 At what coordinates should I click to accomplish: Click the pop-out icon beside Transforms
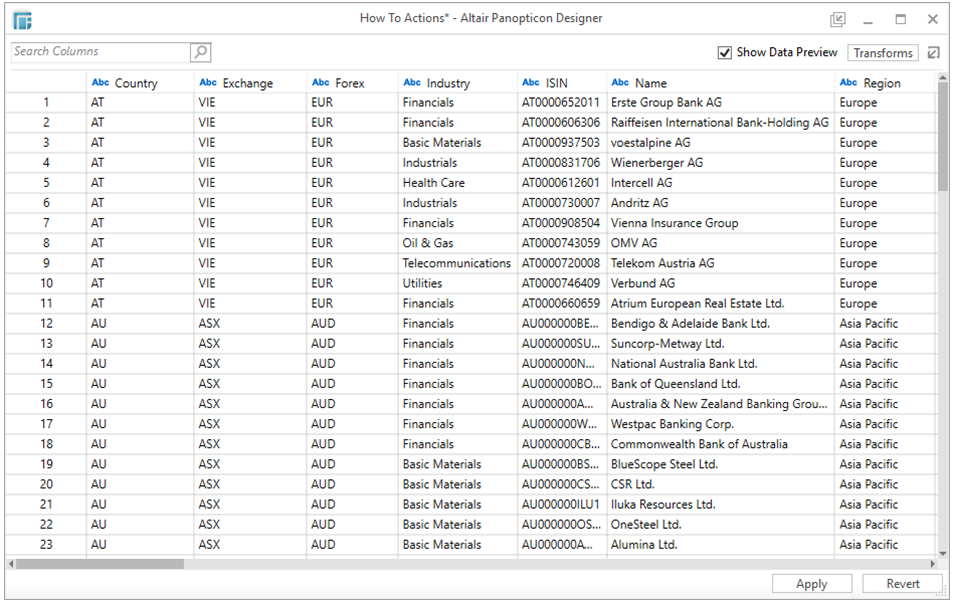[933, 53]
